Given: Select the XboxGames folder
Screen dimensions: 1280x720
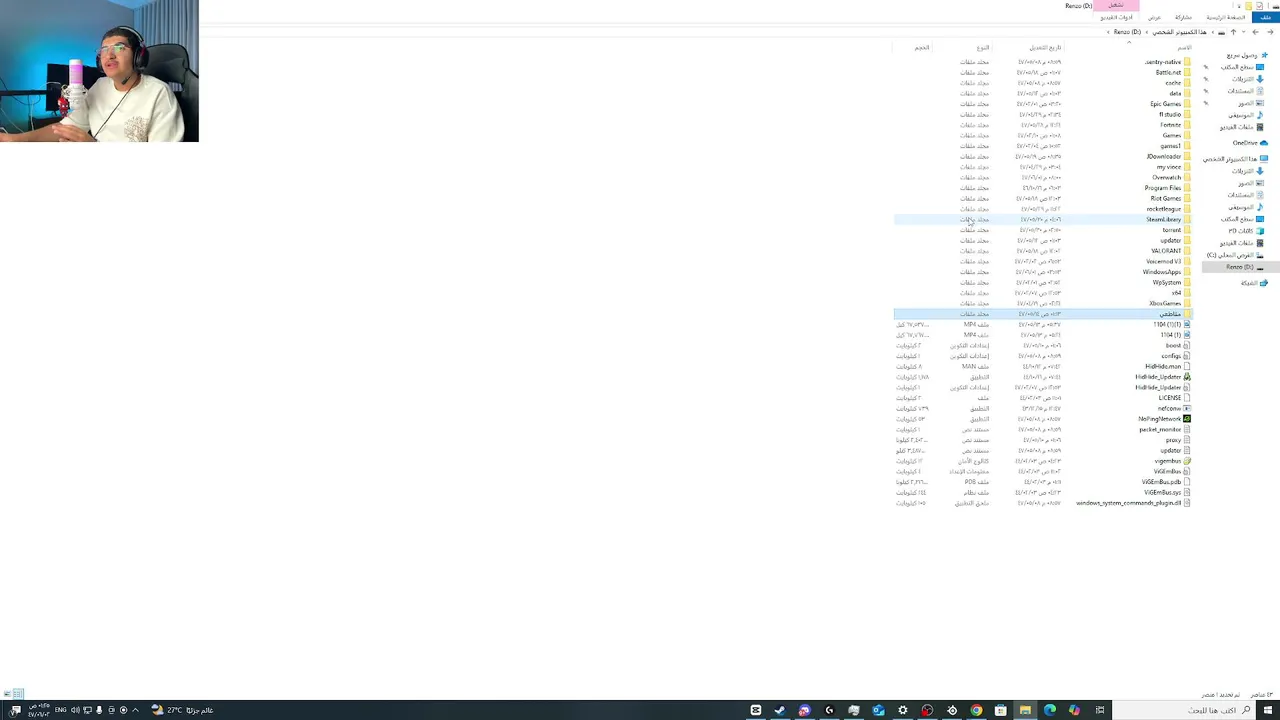Looking at the screenshot, I should [1165, 303].
